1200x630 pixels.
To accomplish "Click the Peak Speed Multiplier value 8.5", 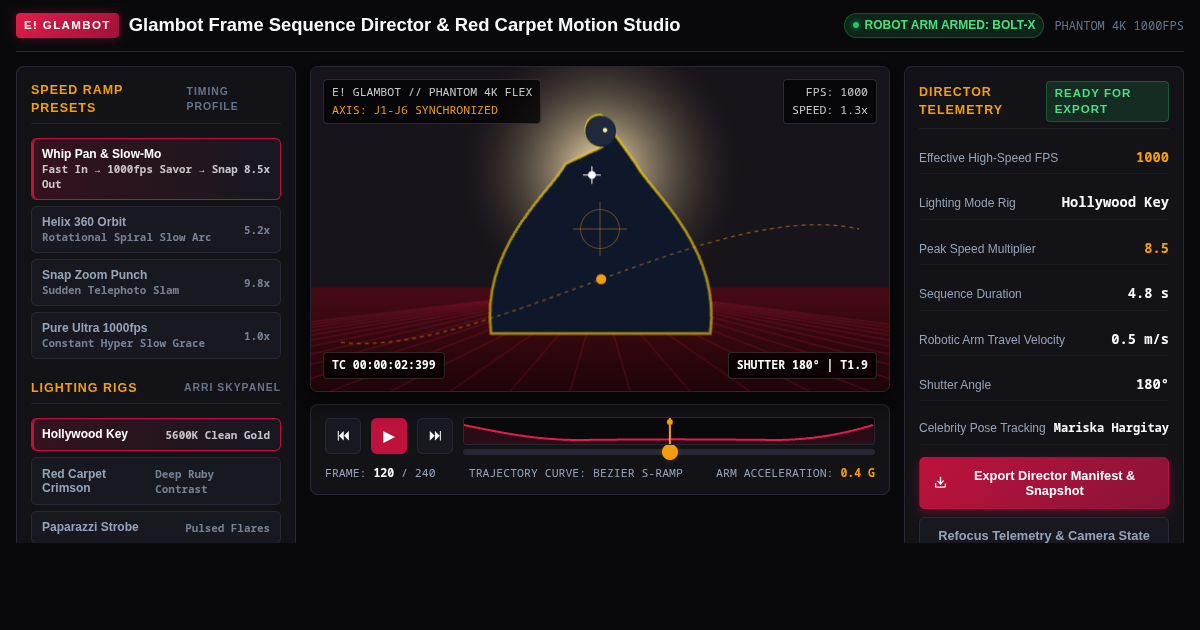I will pyautogui.click(x=1157, y=248).
